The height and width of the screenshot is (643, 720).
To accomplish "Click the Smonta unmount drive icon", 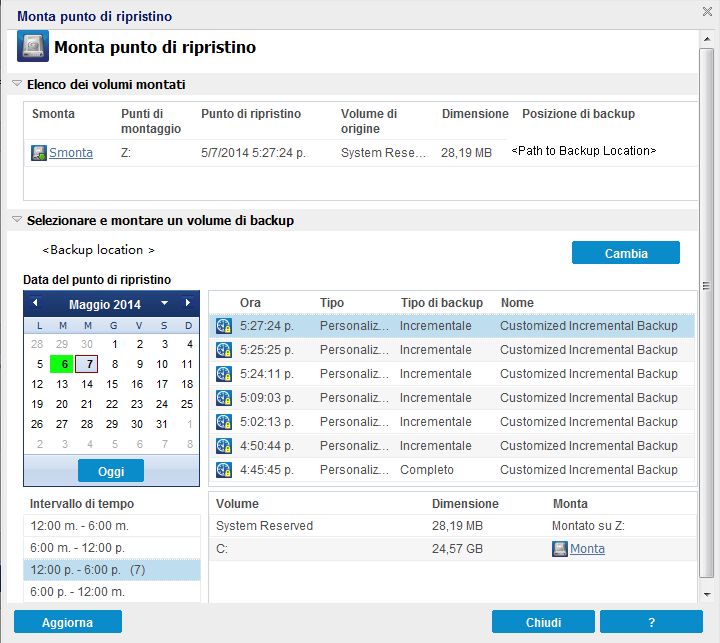I will click(x=39, y=153).
